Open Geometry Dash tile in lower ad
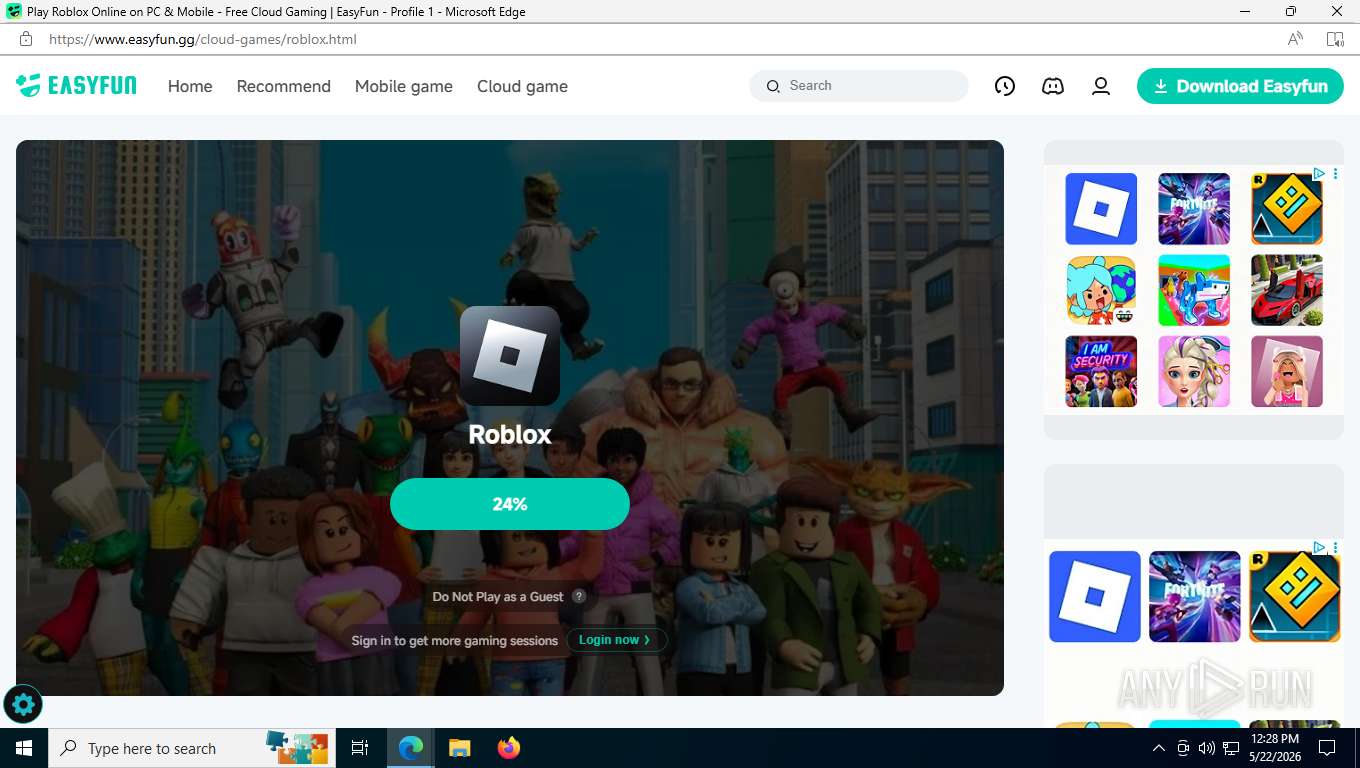Viewport: 1360px width, 768px height. click(1295, 597)
